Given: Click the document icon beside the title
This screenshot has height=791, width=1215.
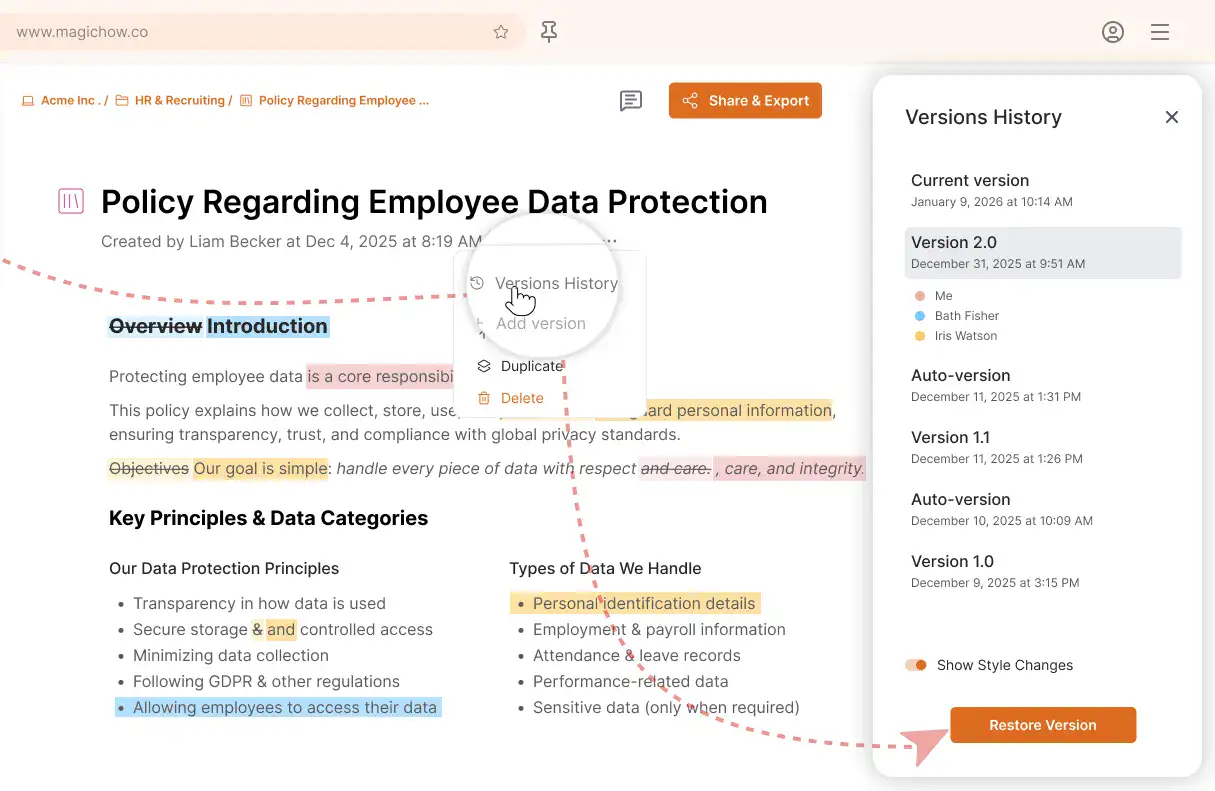Looking at the screenshot, I should [x=71, y=201].
